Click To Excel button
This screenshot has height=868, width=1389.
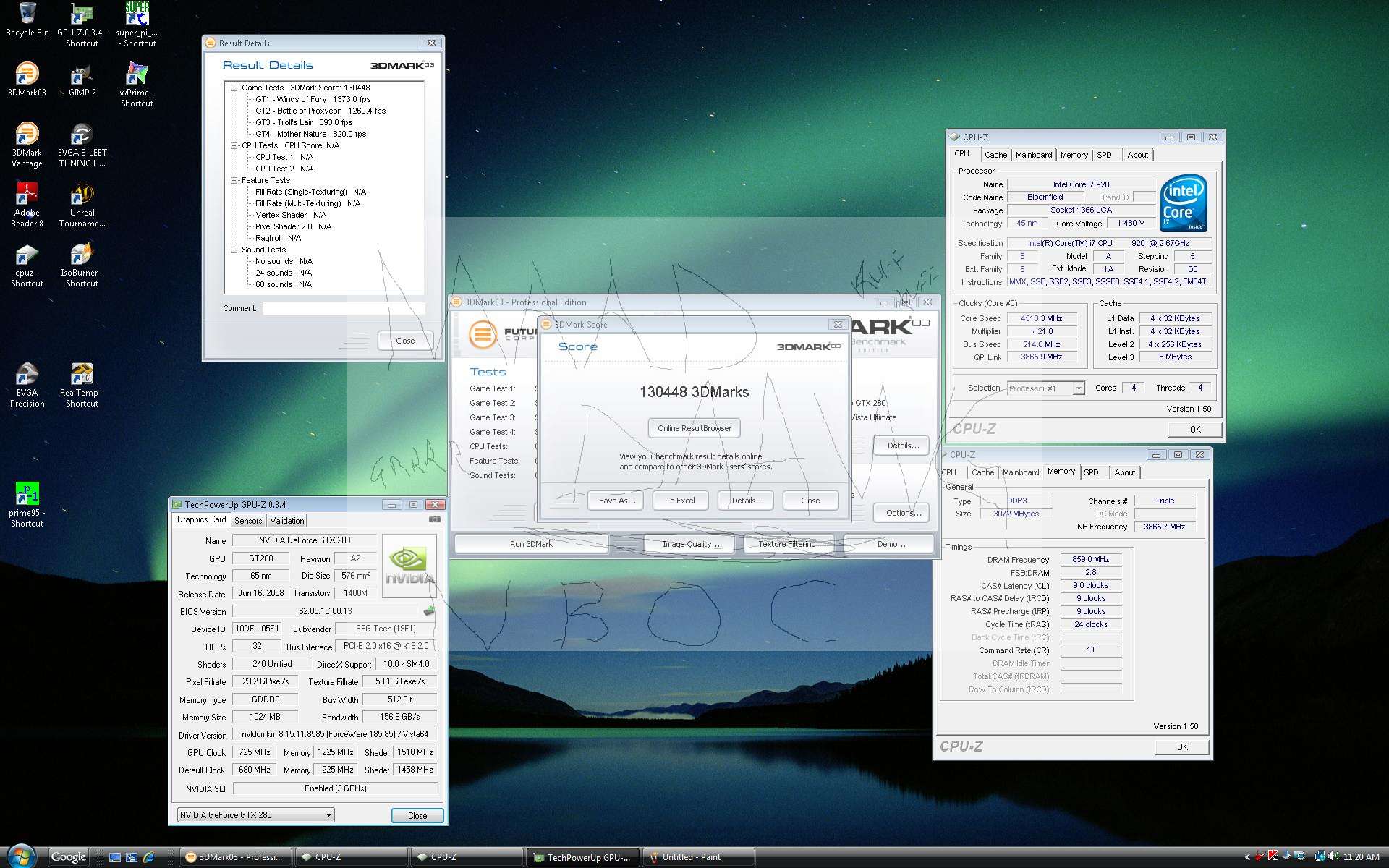point(680,501)
